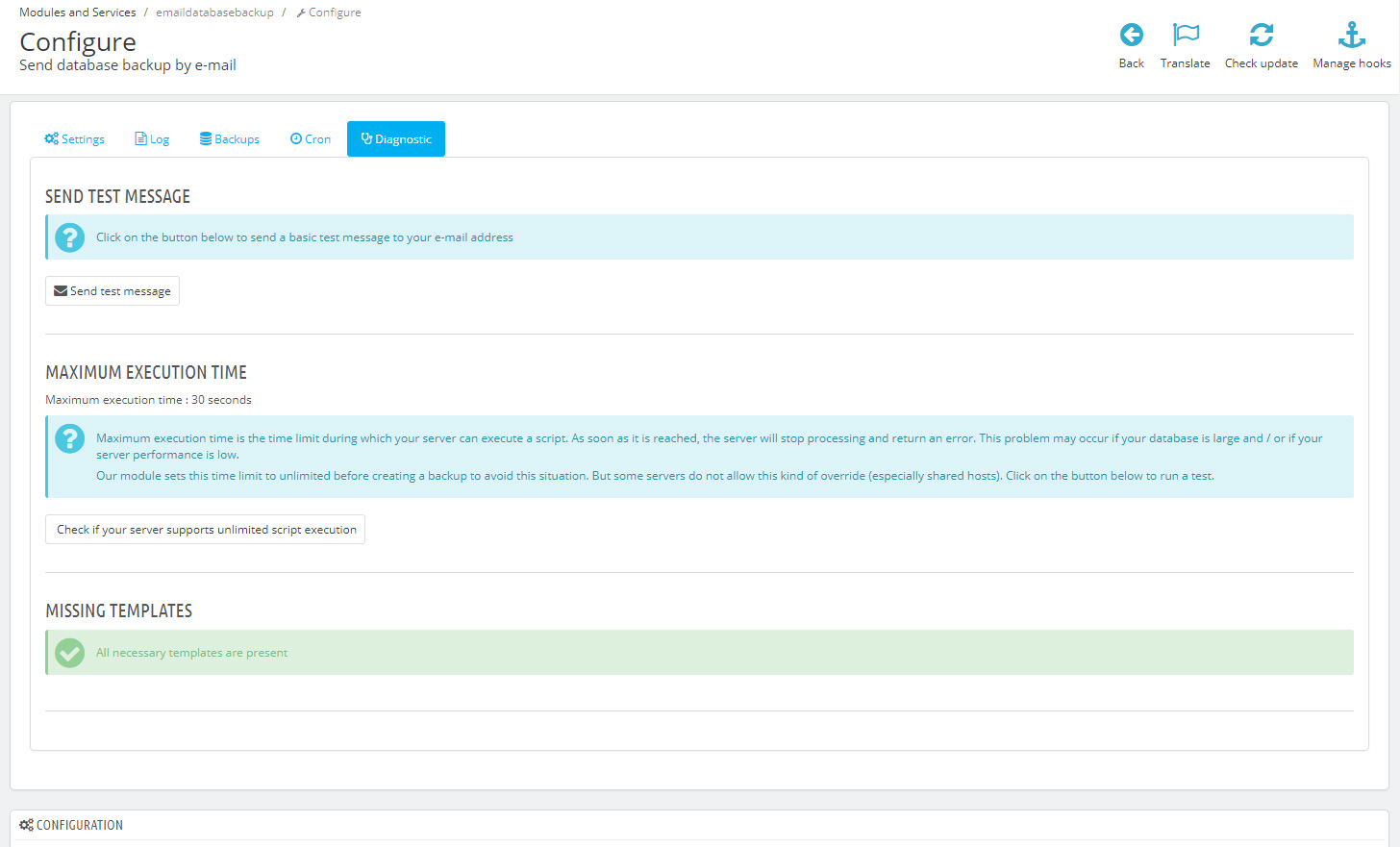This screenshot has height=847, width=1400.
Task: Go to the Cron tab
Action: (311, 139)
